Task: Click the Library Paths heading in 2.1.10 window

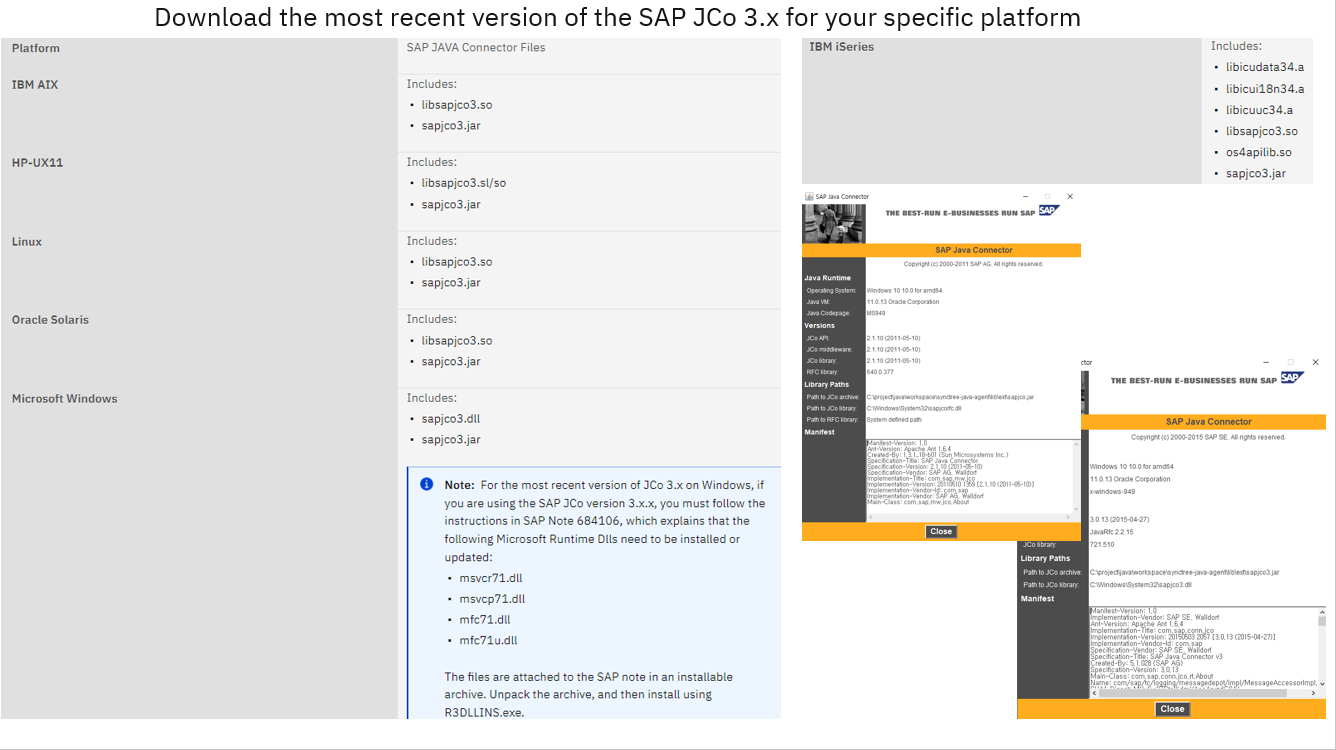Action: [827, 384]
